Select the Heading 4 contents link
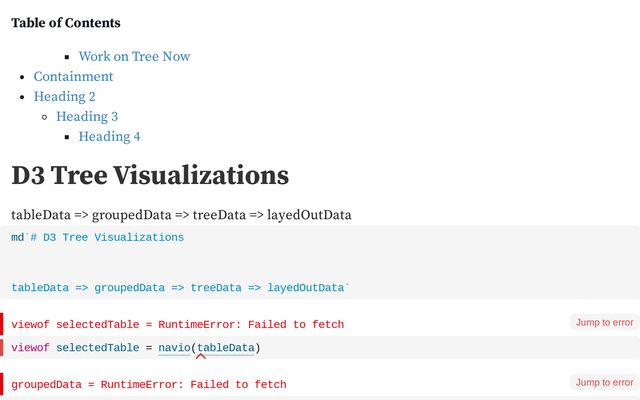The width and height of the screenshot is (640, 400). (109, 137)
